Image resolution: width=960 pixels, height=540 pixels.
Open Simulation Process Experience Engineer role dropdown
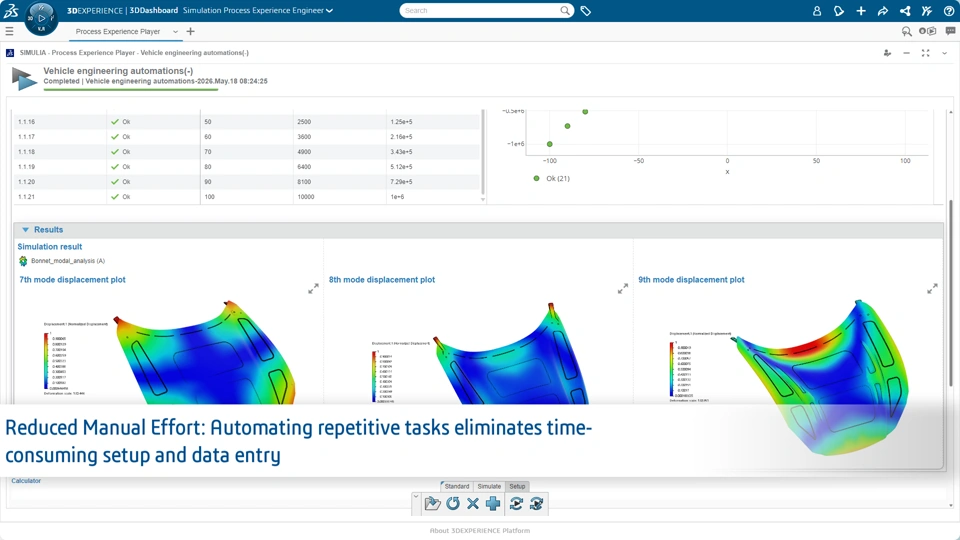tap(258, 10)
